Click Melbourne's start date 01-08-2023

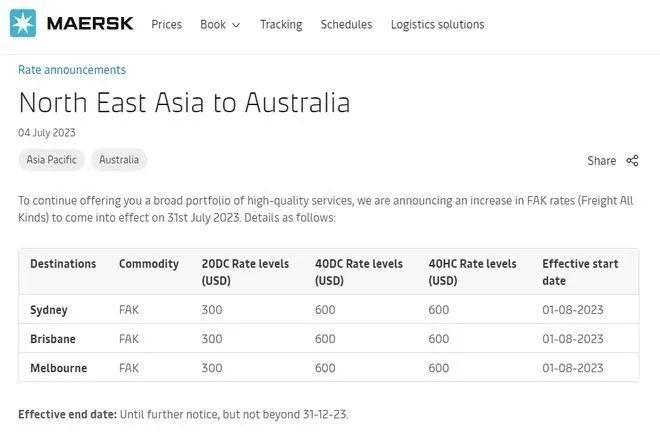[x=573, y=368]
